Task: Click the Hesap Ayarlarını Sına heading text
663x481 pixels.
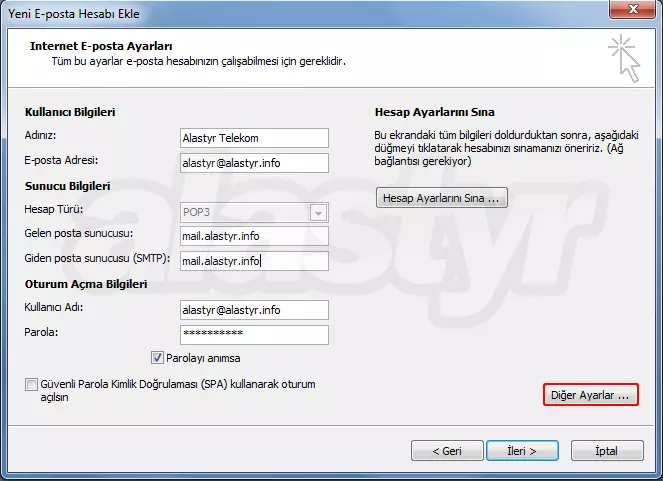Action: click(435, 112)
